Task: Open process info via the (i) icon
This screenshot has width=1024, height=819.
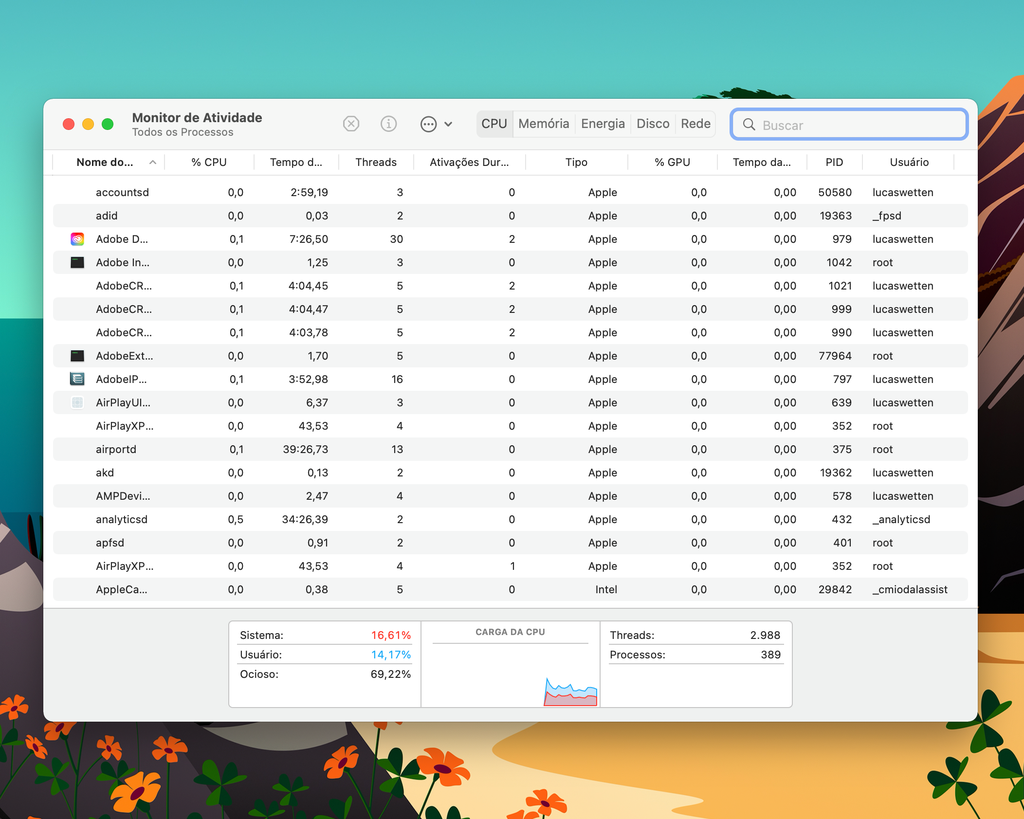Action: 389,123
